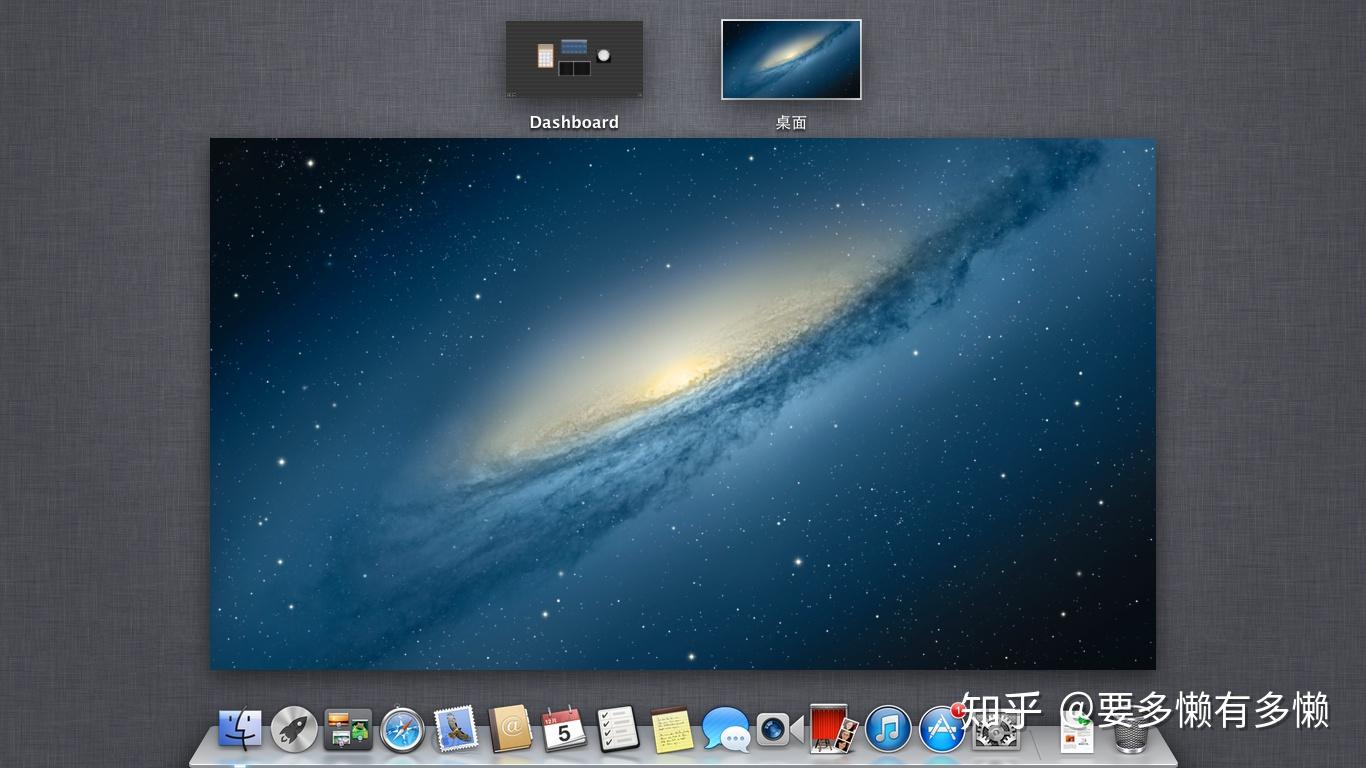Click the Mission Control Dock icon
Screen dimensions: 1366x768
point(348,730)
